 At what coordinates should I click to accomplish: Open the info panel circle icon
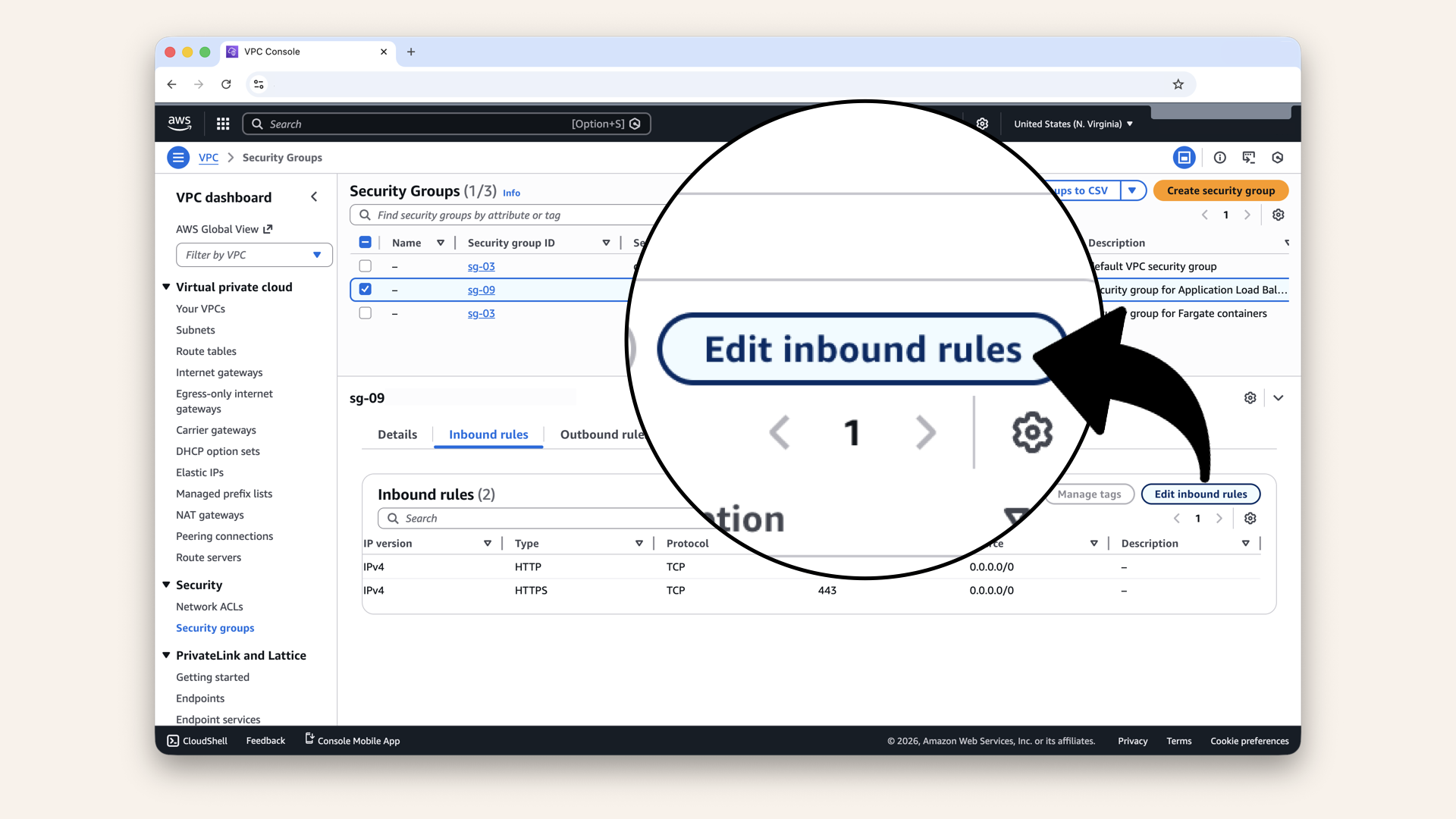tap(1219, 158)
